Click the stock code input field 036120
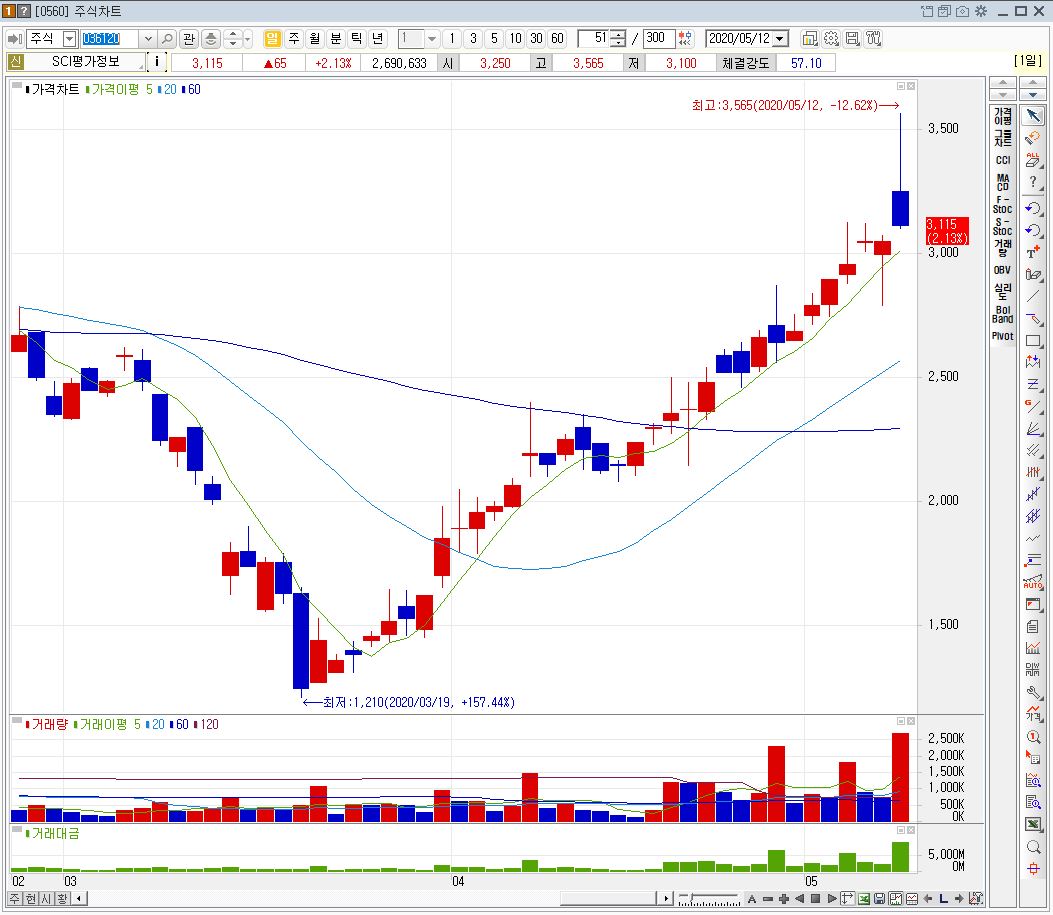This screenshot has width=1053, height=915. (109, 39)
